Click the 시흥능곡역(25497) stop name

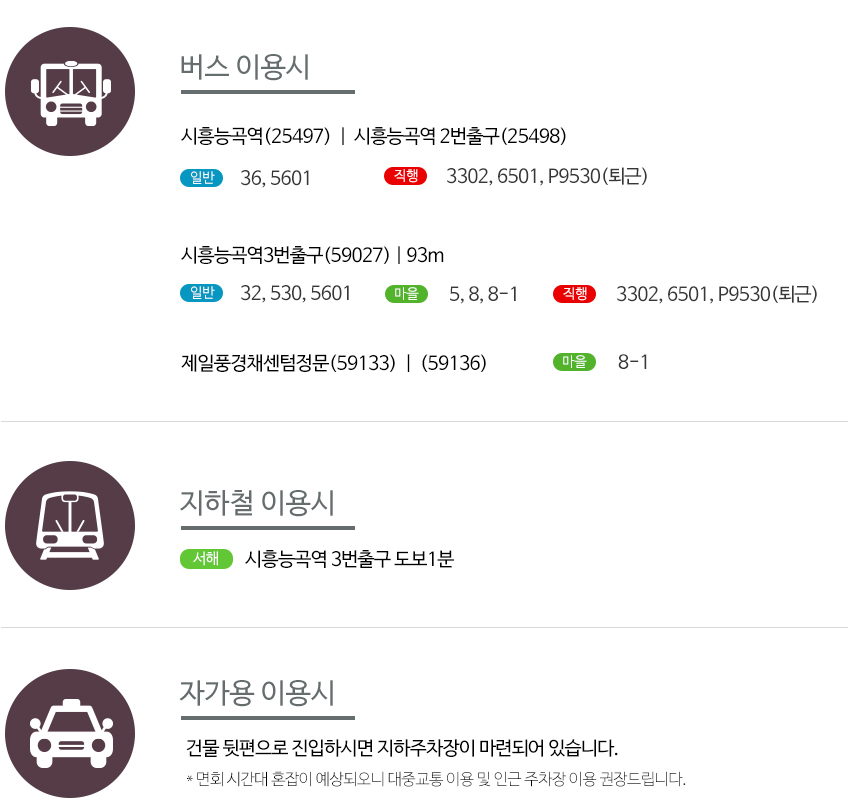click(255, 136)
